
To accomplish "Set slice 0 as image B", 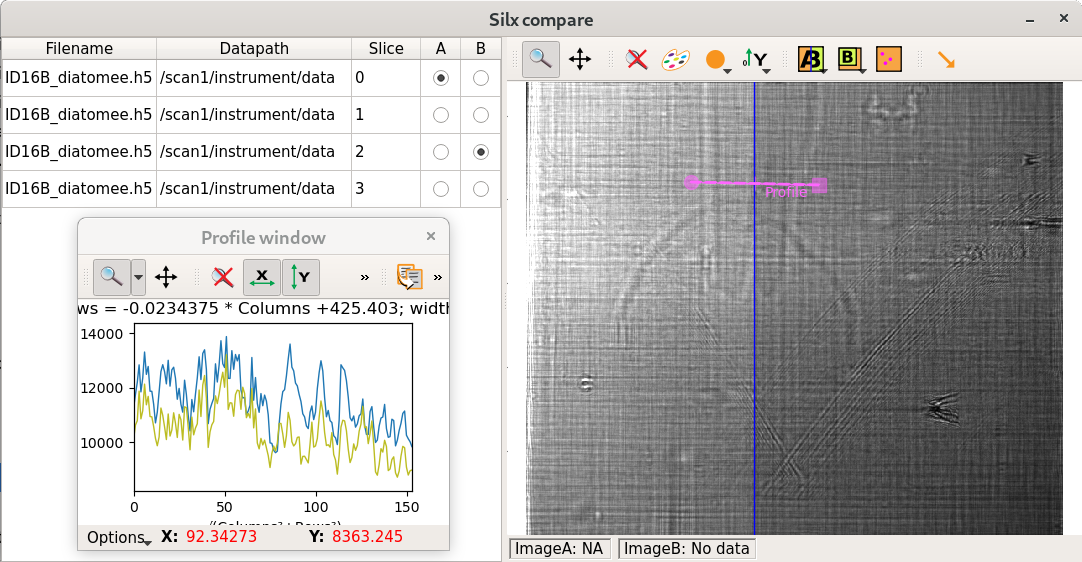I will tap(481, 78).
